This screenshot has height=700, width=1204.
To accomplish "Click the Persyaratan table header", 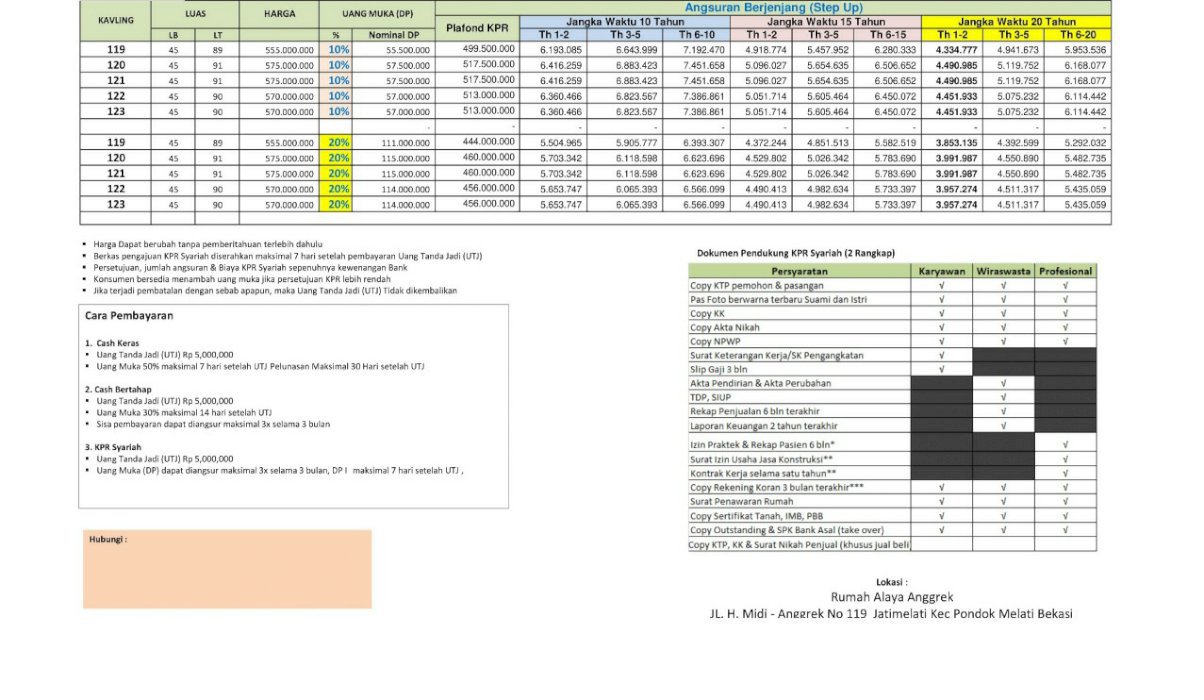I will [x=799, y=271].
